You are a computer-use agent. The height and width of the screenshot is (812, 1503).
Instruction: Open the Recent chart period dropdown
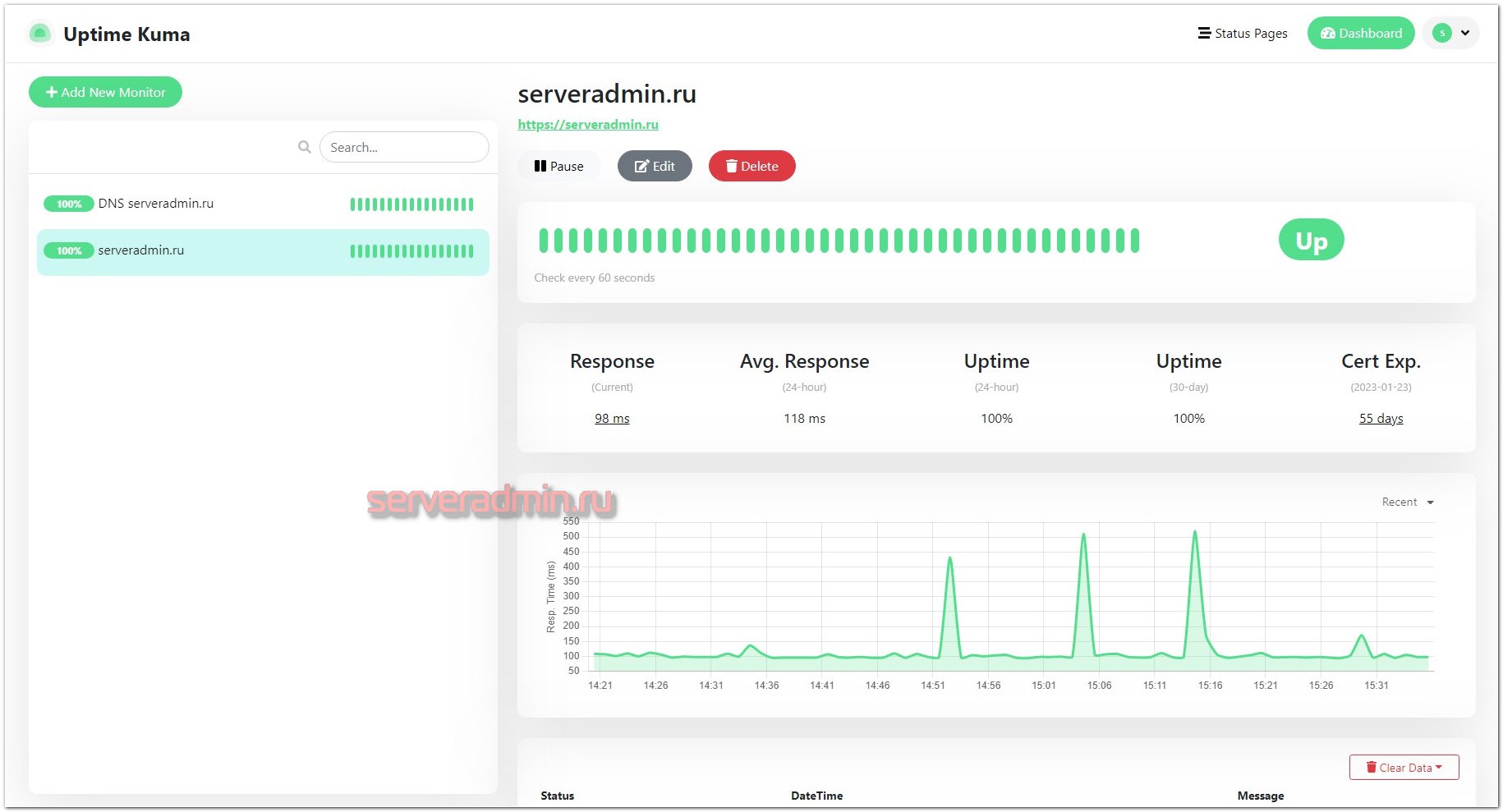(x=1406, y=502)
